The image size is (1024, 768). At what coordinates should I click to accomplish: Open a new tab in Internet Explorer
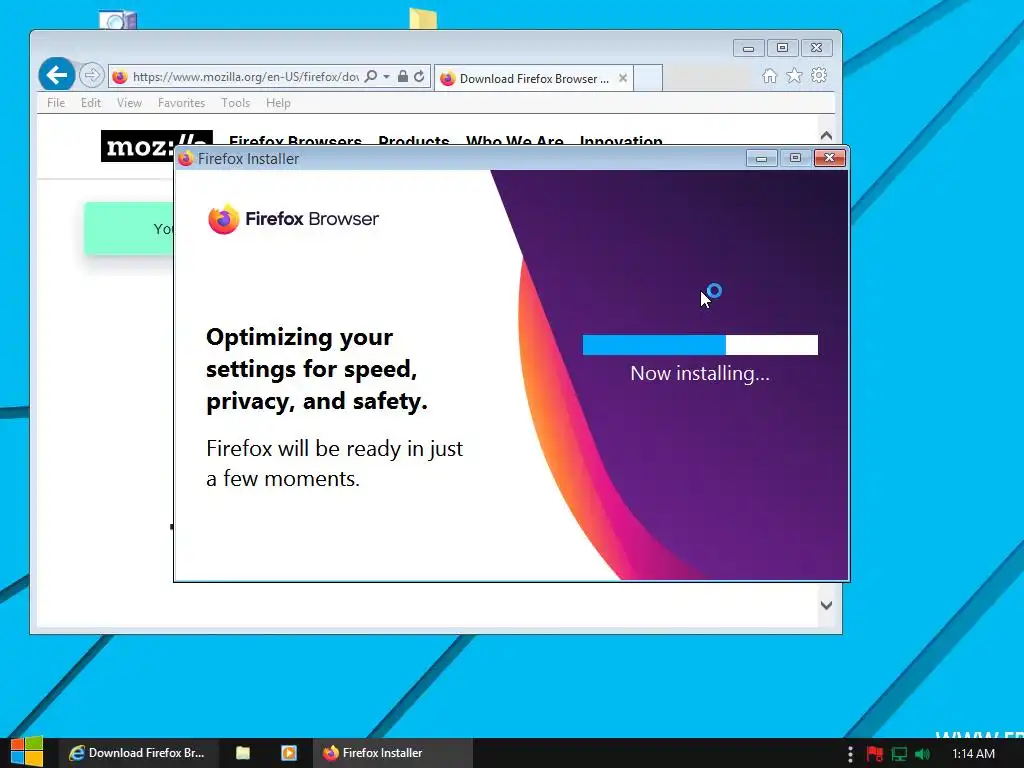648,78
